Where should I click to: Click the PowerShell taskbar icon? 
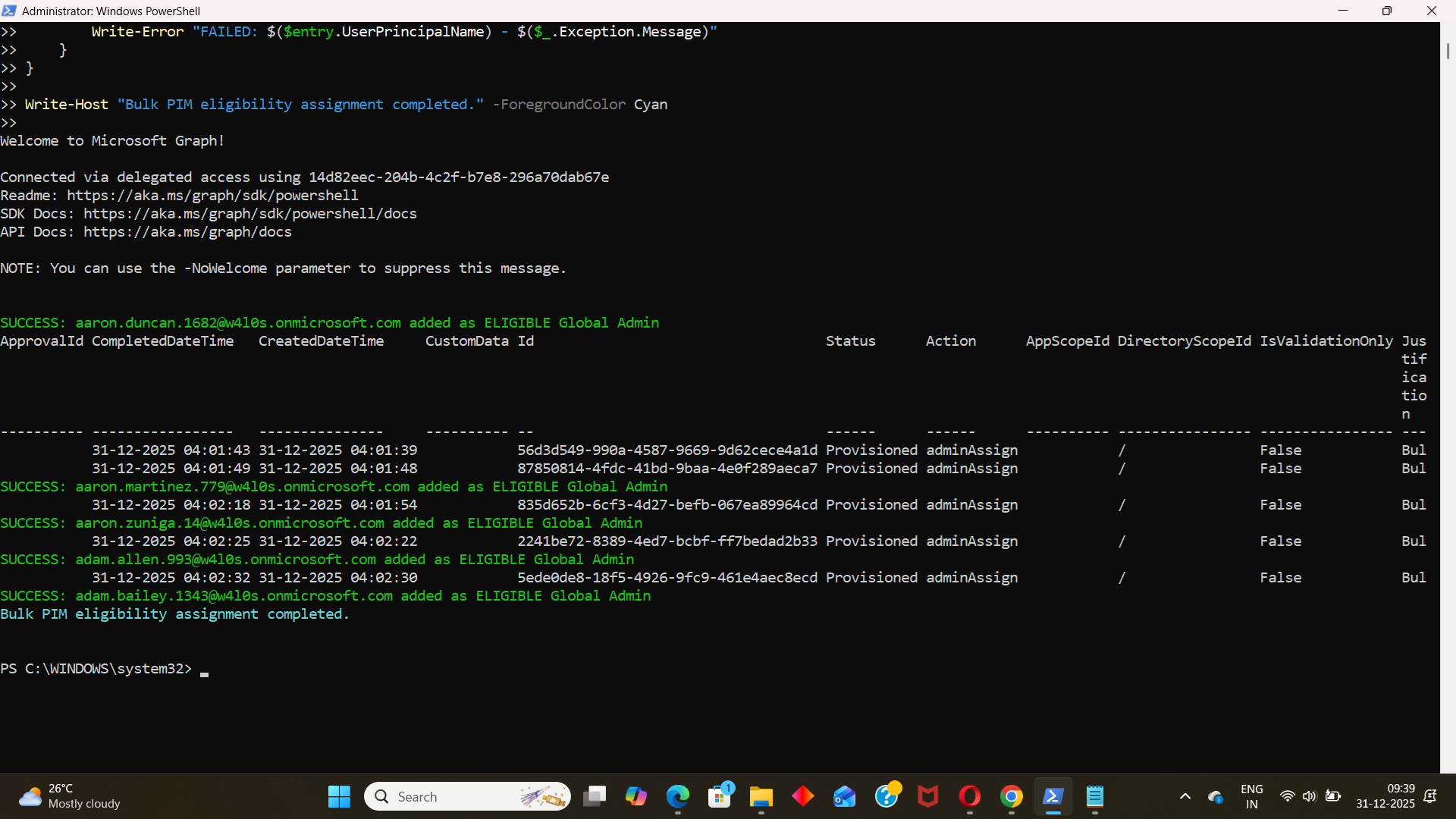1053,796
